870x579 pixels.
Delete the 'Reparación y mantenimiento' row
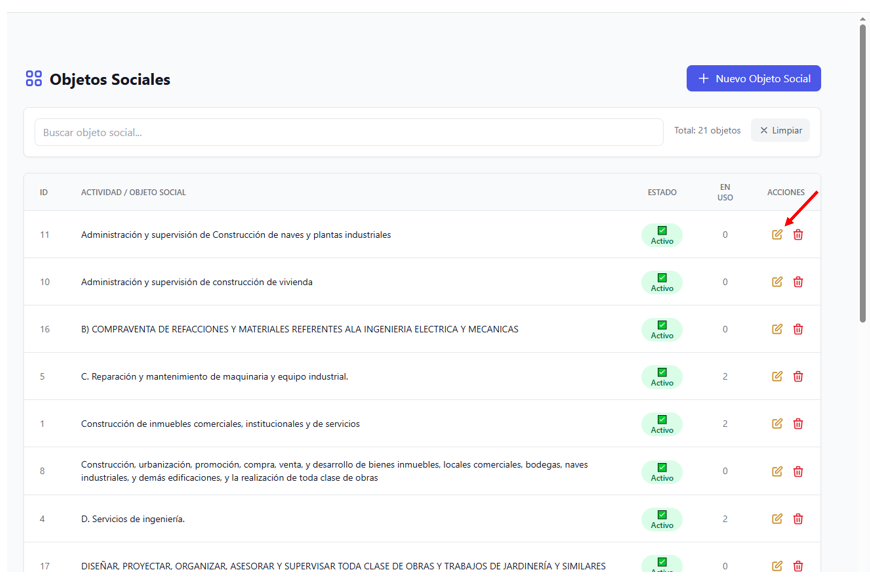click(798, 376)
